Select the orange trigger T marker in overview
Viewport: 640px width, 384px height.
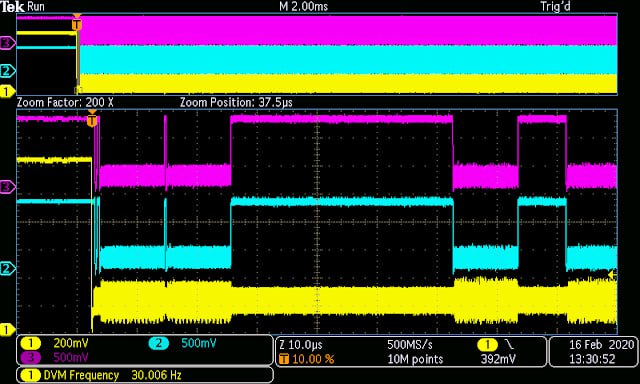click(x=76, y=24)
